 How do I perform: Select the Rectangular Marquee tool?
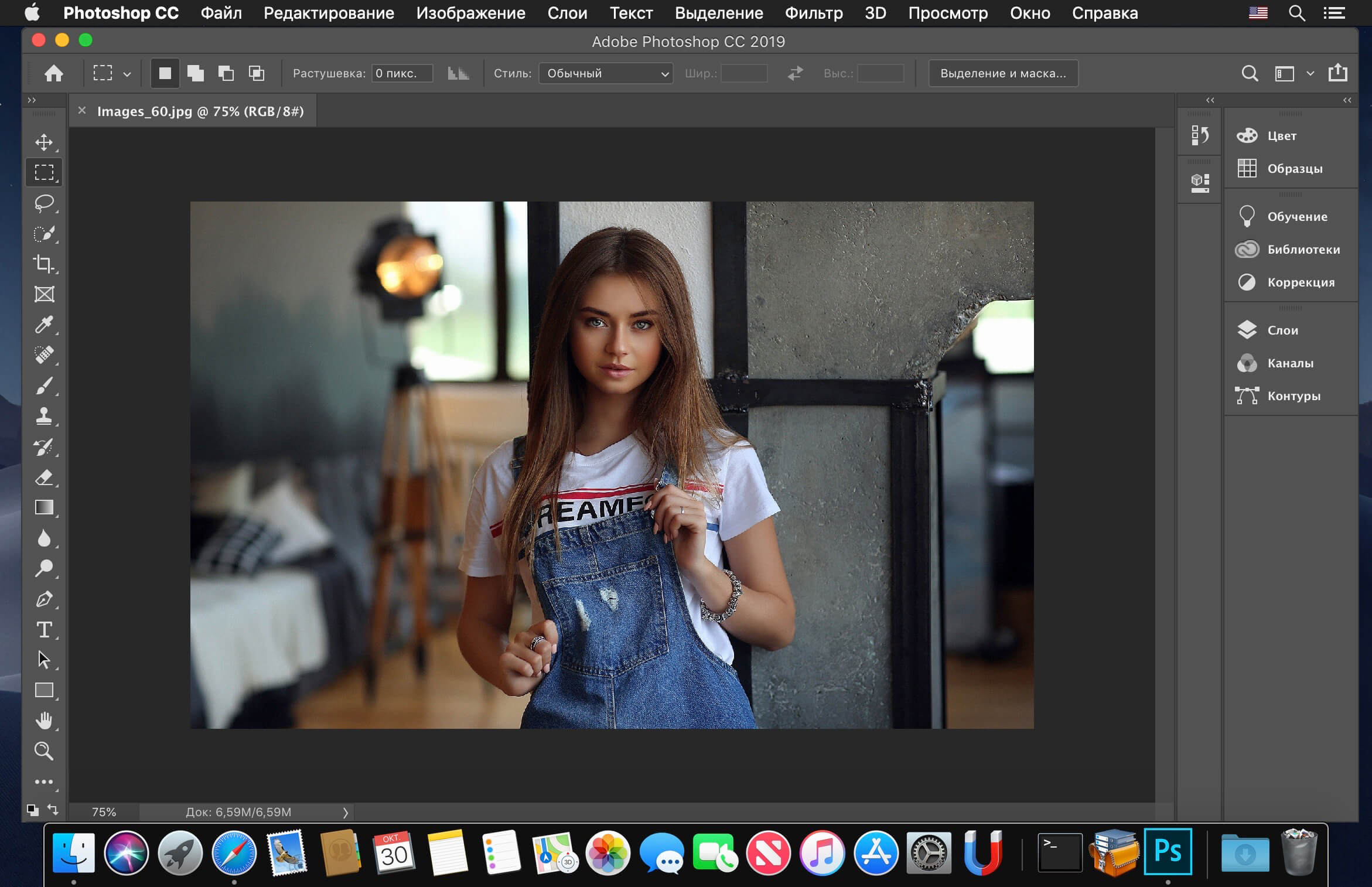[45, 172]
